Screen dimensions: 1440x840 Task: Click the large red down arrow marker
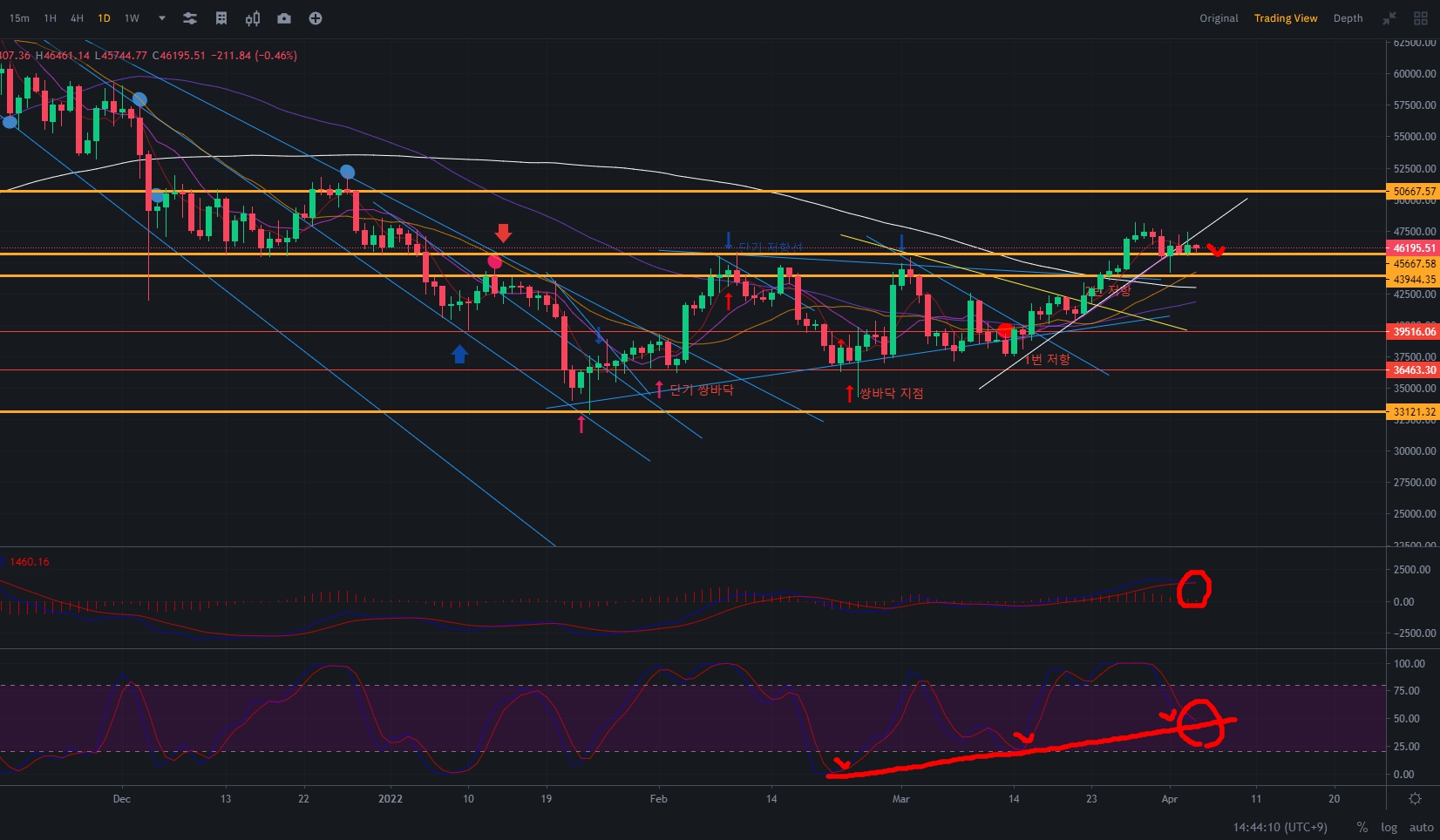point(503,233)
